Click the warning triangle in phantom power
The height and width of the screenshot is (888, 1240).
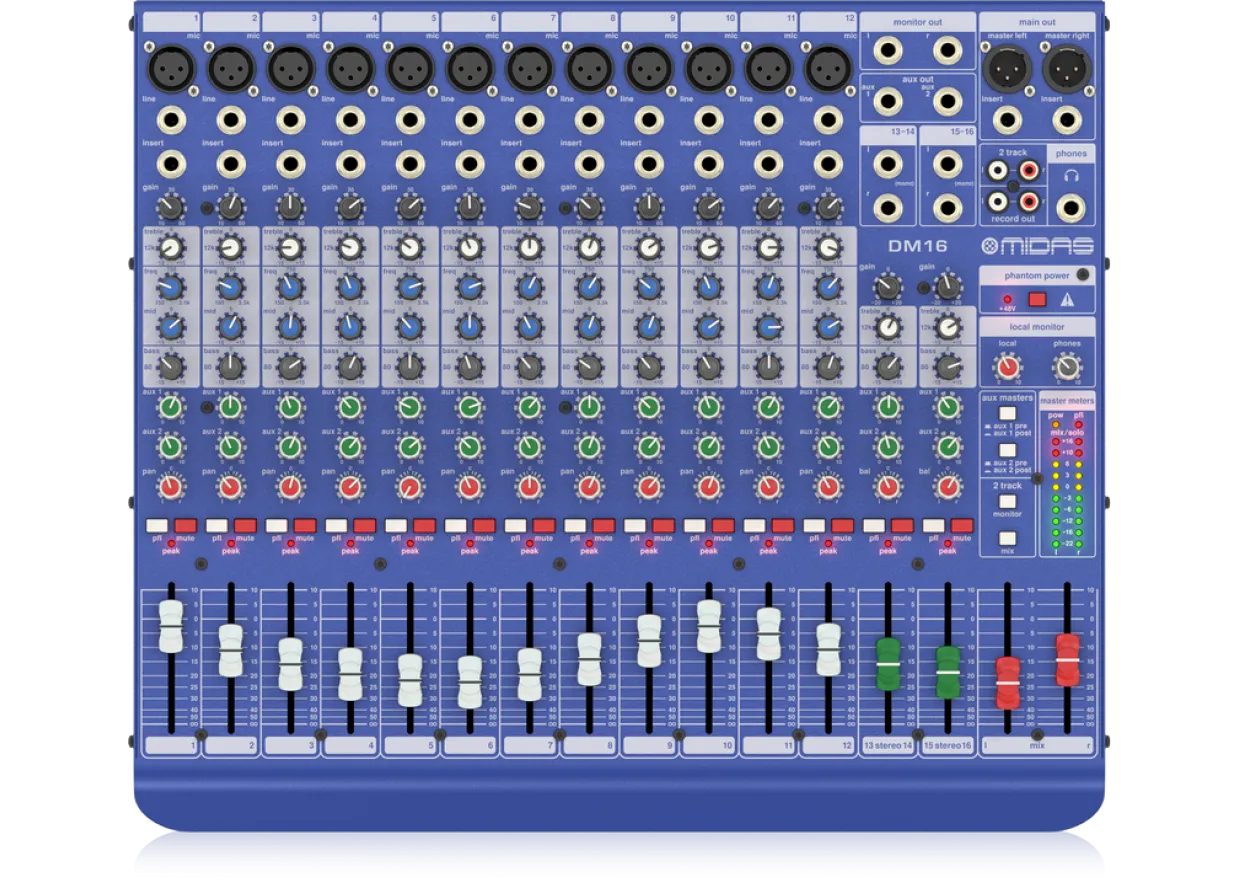(x=1067, y=298)
